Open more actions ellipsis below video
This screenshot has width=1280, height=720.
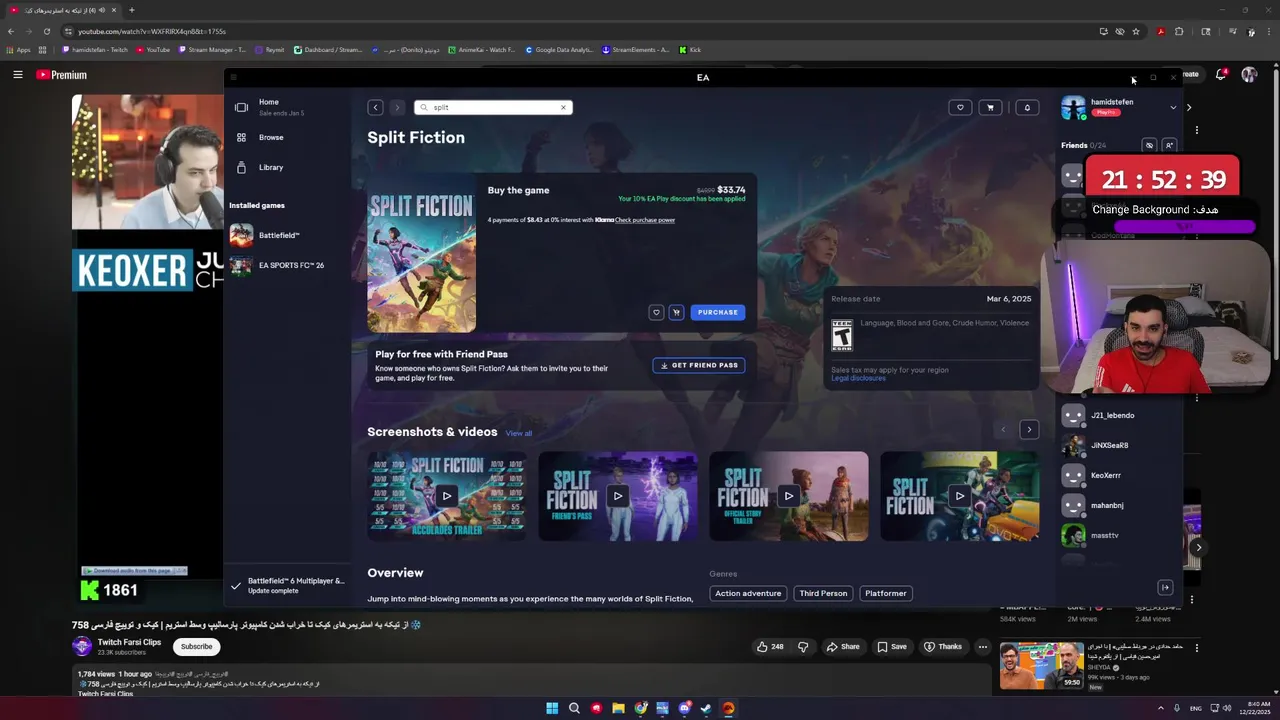tap(983, 647)
